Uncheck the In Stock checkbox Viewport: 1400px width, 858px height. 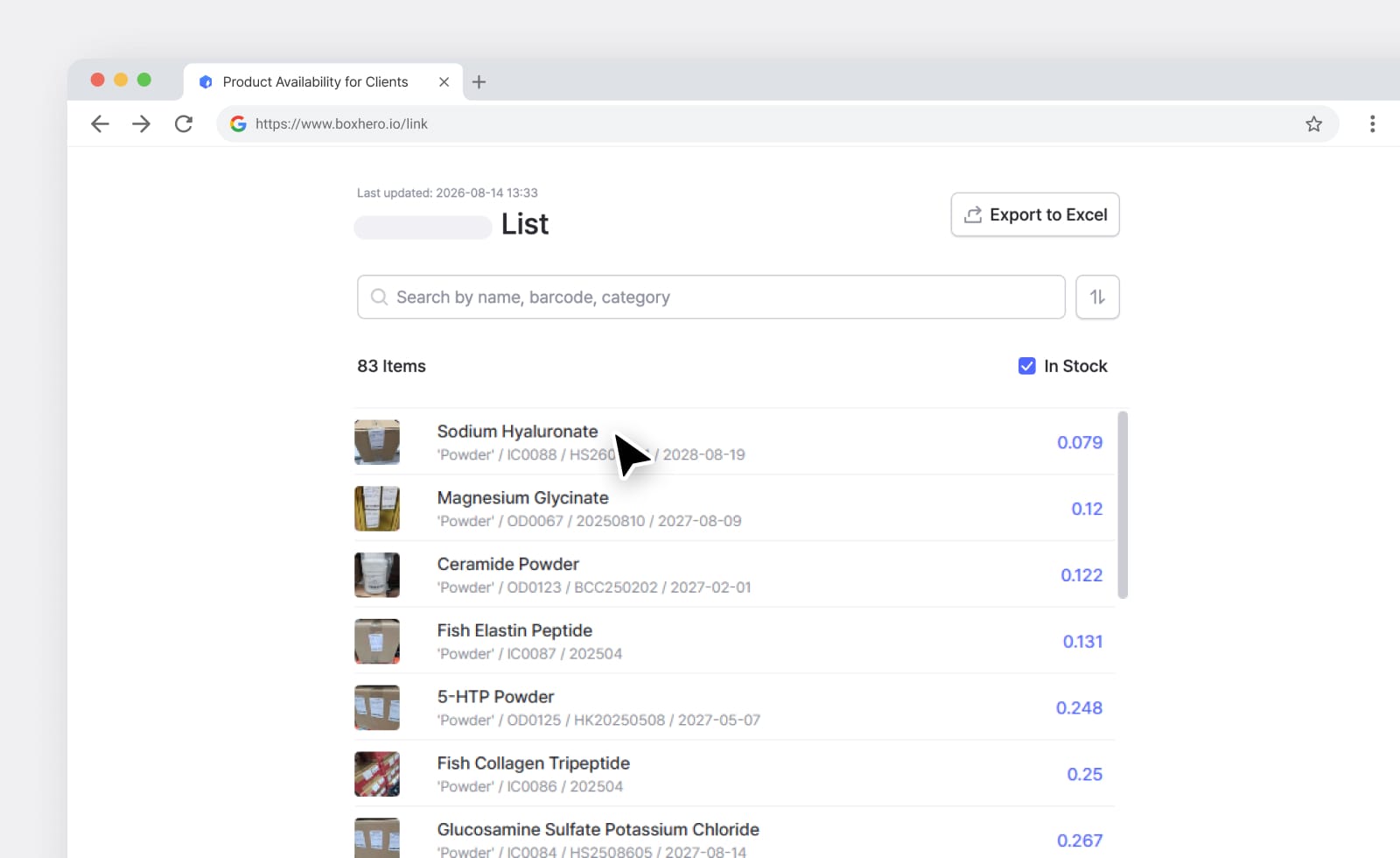[x=1027, y=366]
